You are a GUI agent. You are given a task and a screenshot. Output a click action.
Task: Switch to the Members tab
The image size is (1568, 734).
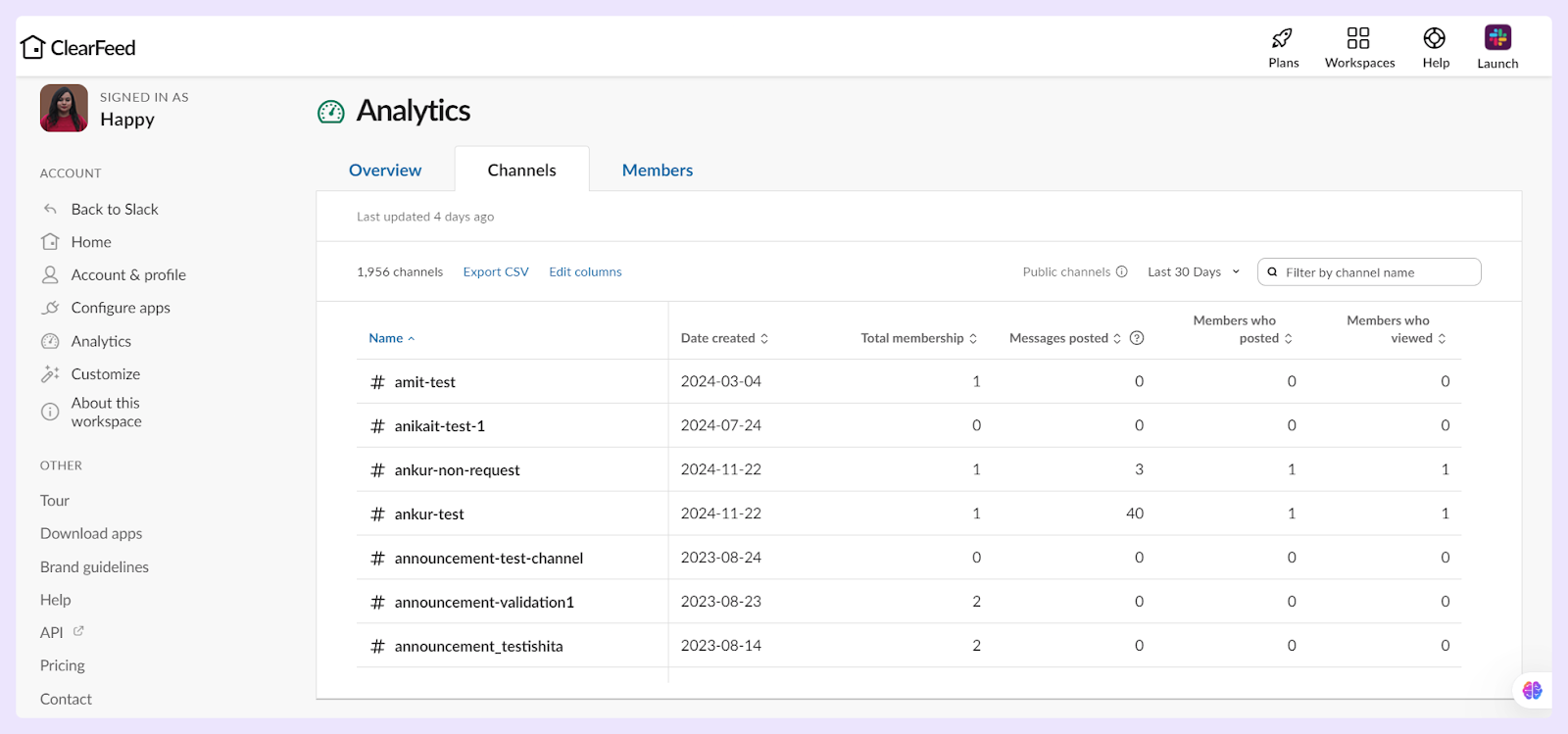pyautogui.click(x=658, y=170)
